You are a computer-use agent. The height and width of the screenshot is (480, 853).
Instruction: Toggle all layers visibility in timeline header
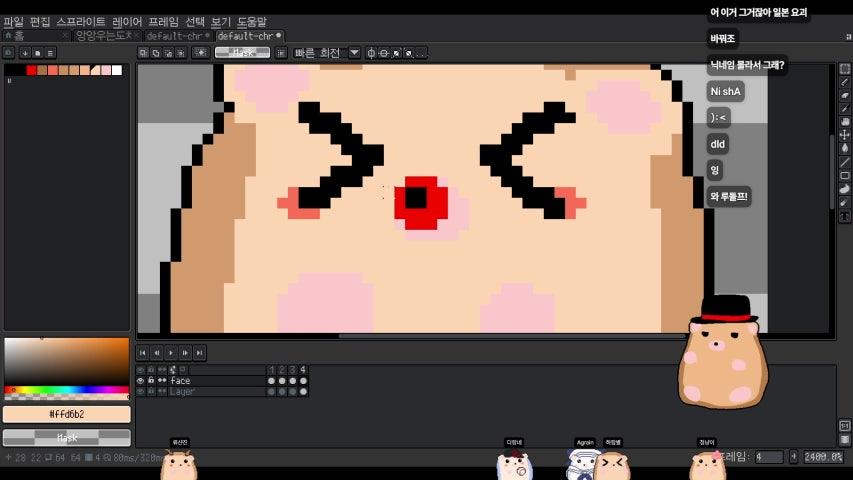pos(140,370)
